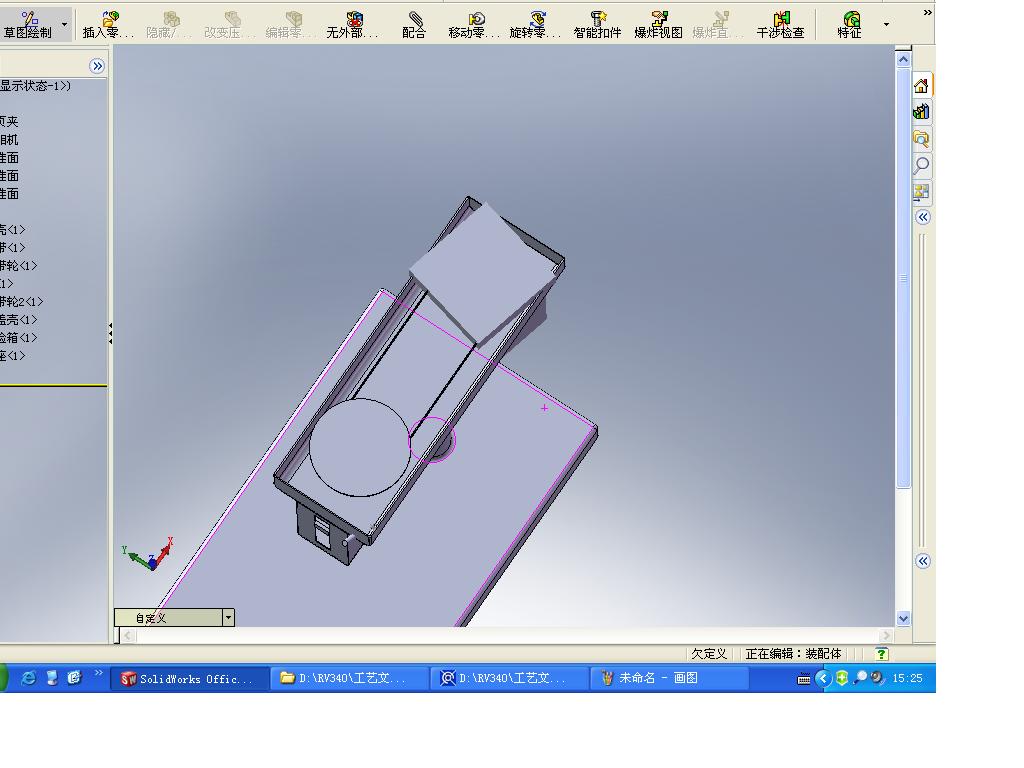Click the 插入零 insert component icon

[108, 25]
